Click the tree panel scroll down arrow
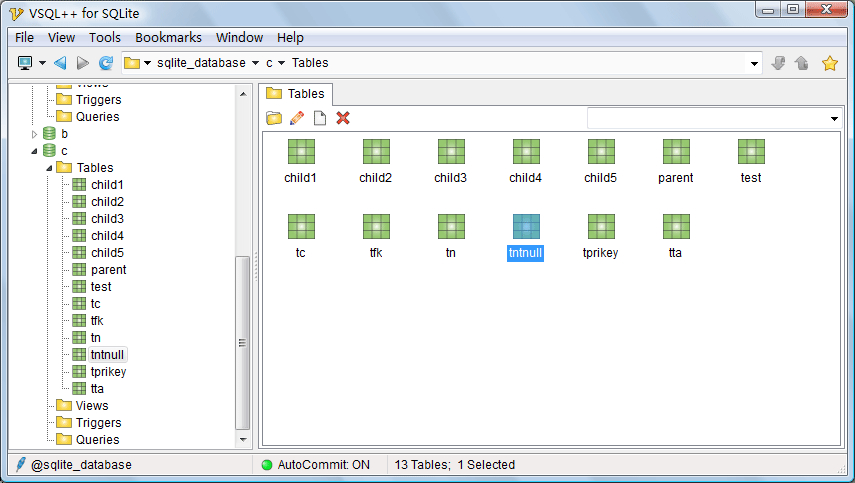The height and width of the screenshot is (483, 855). (x=243, y=439)
